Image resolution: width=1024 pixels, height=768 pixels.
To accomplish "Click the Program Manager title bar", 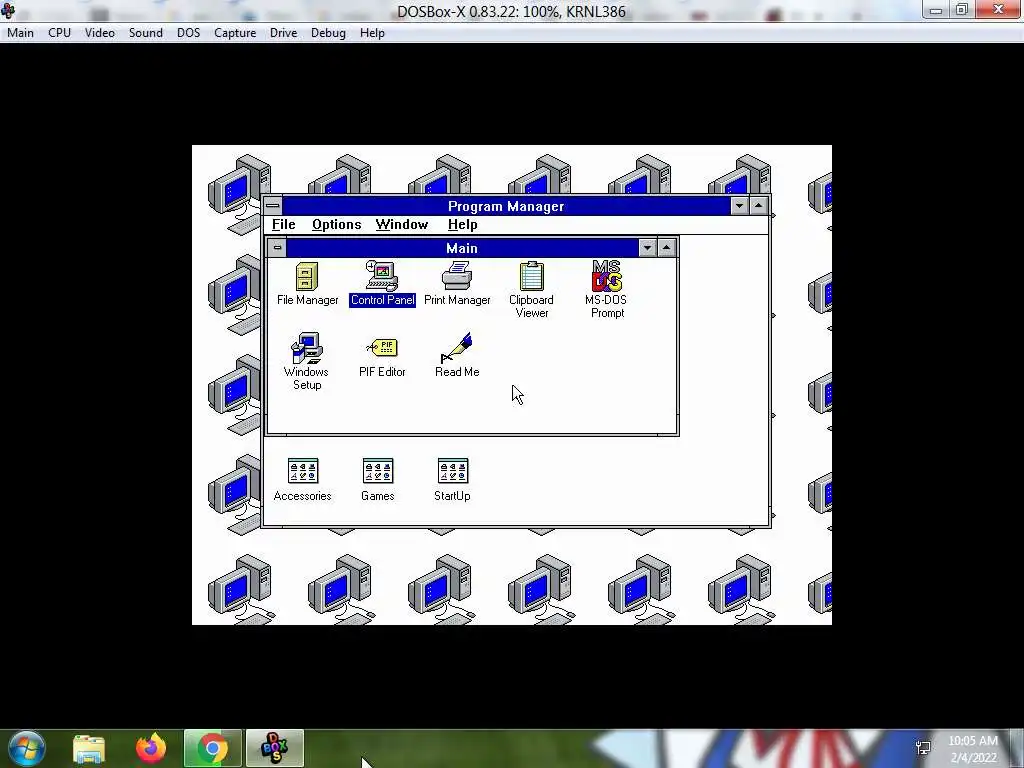I will pos(506,206).
